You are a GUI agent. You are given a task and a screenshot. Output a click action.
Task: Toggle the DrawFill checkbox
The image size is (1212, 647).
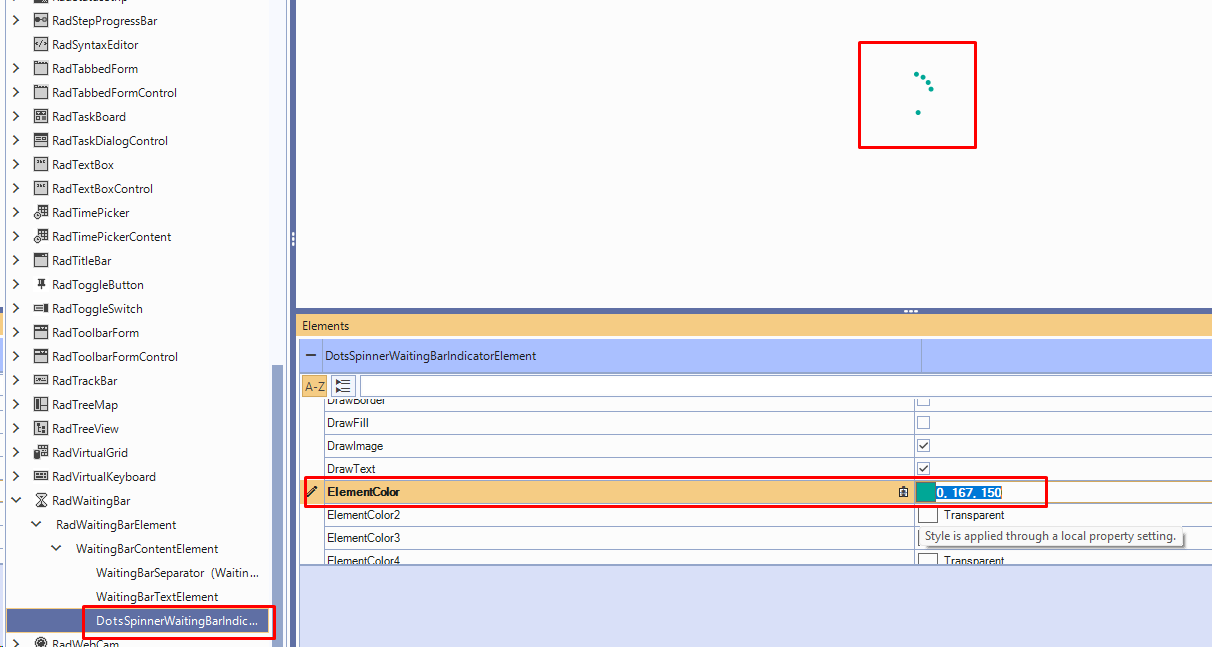click(x=924, y=423)
